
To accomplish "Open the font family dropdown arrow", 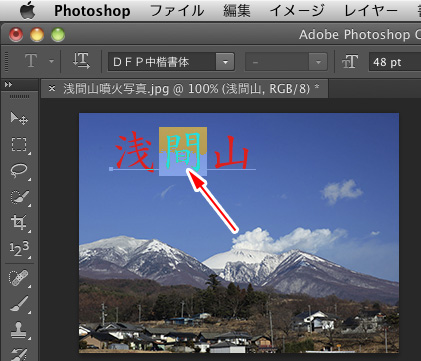I will (x=225, y=62).
